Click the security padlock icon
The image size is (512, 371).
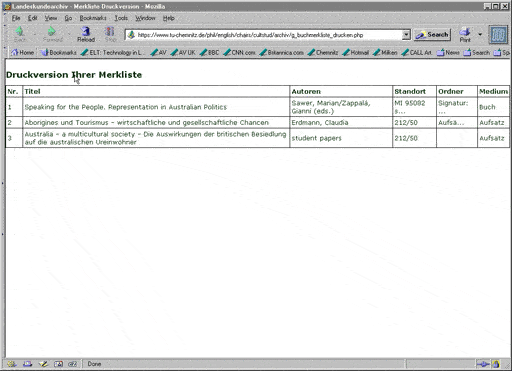tap(496, 364)
